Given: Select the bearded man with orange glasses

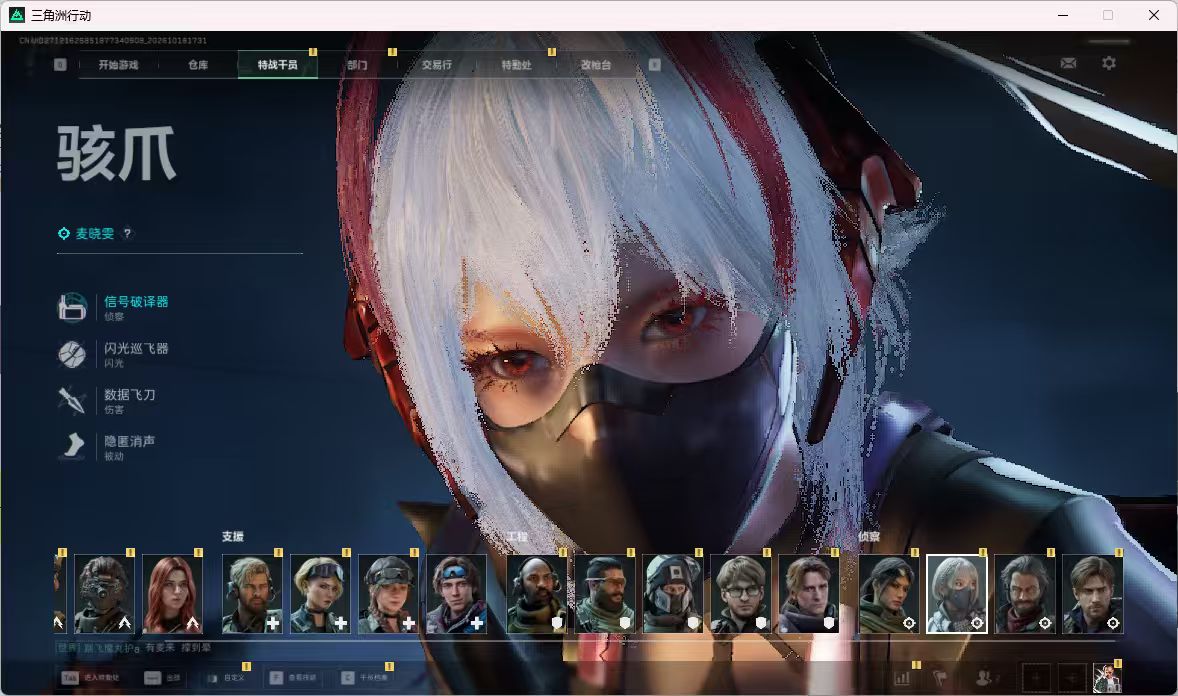Looking at the screenshot, I should pyautogui.click(x=605, y=594).
